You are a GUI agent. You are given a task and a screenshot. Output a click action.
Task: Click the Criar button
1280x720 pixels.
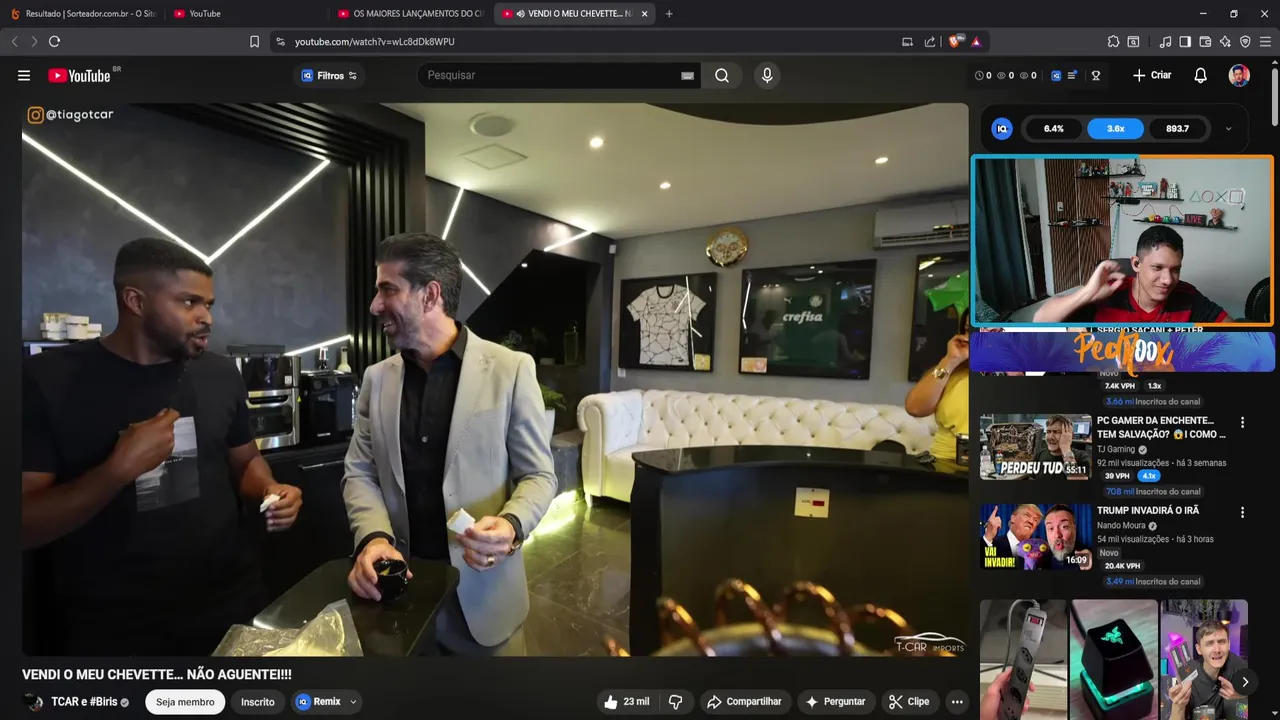pos(1152,75)
